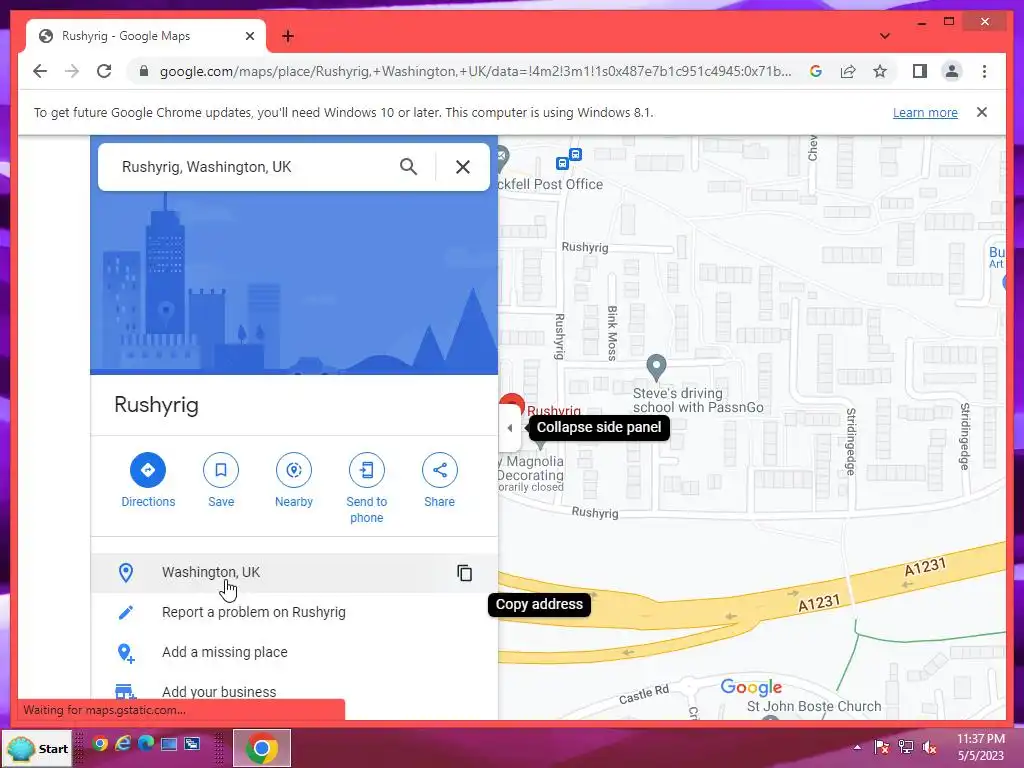
Task: Open the Action Center flag tray icon
Action: coord(882,746)
